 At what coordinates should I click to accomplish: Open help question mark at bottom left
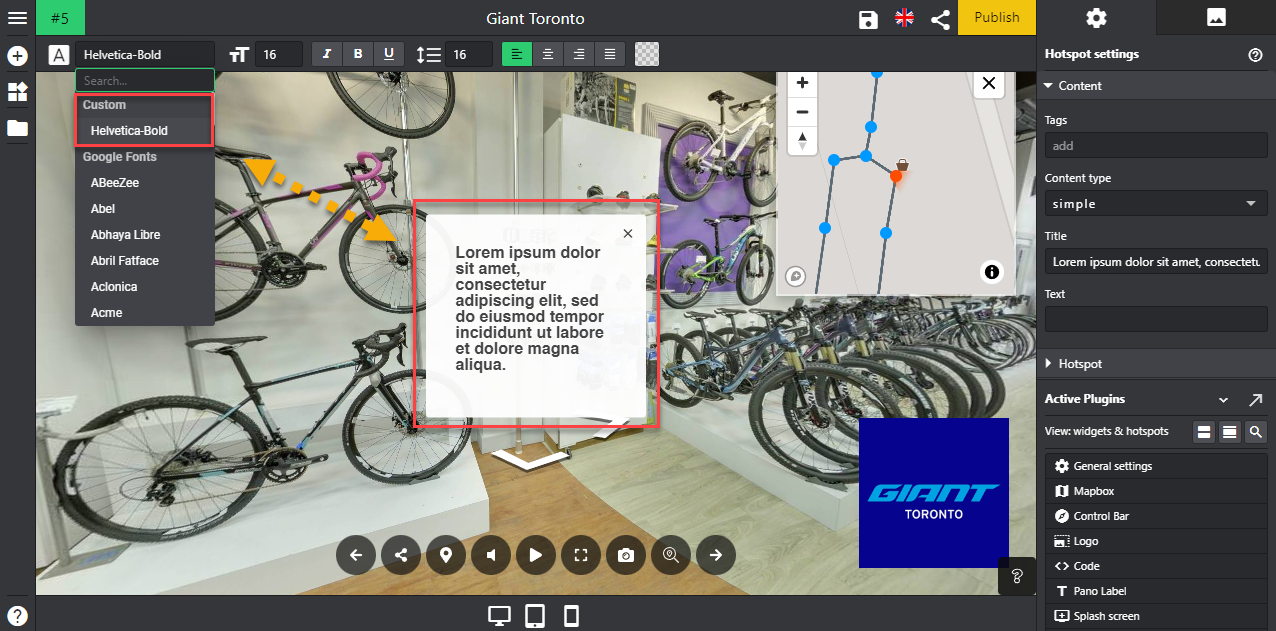pyautogui.click(x=17, y=615)
